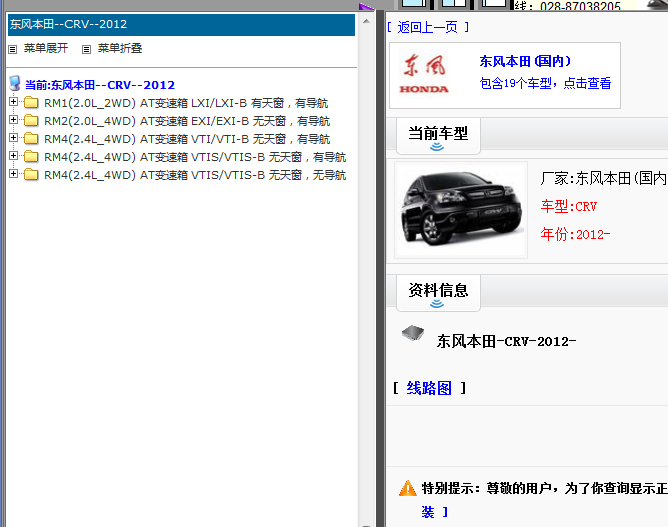Click the 装 link under 特别提示
Image resolution: width=668 pixels, height=527 pixels.
[428, 512]
